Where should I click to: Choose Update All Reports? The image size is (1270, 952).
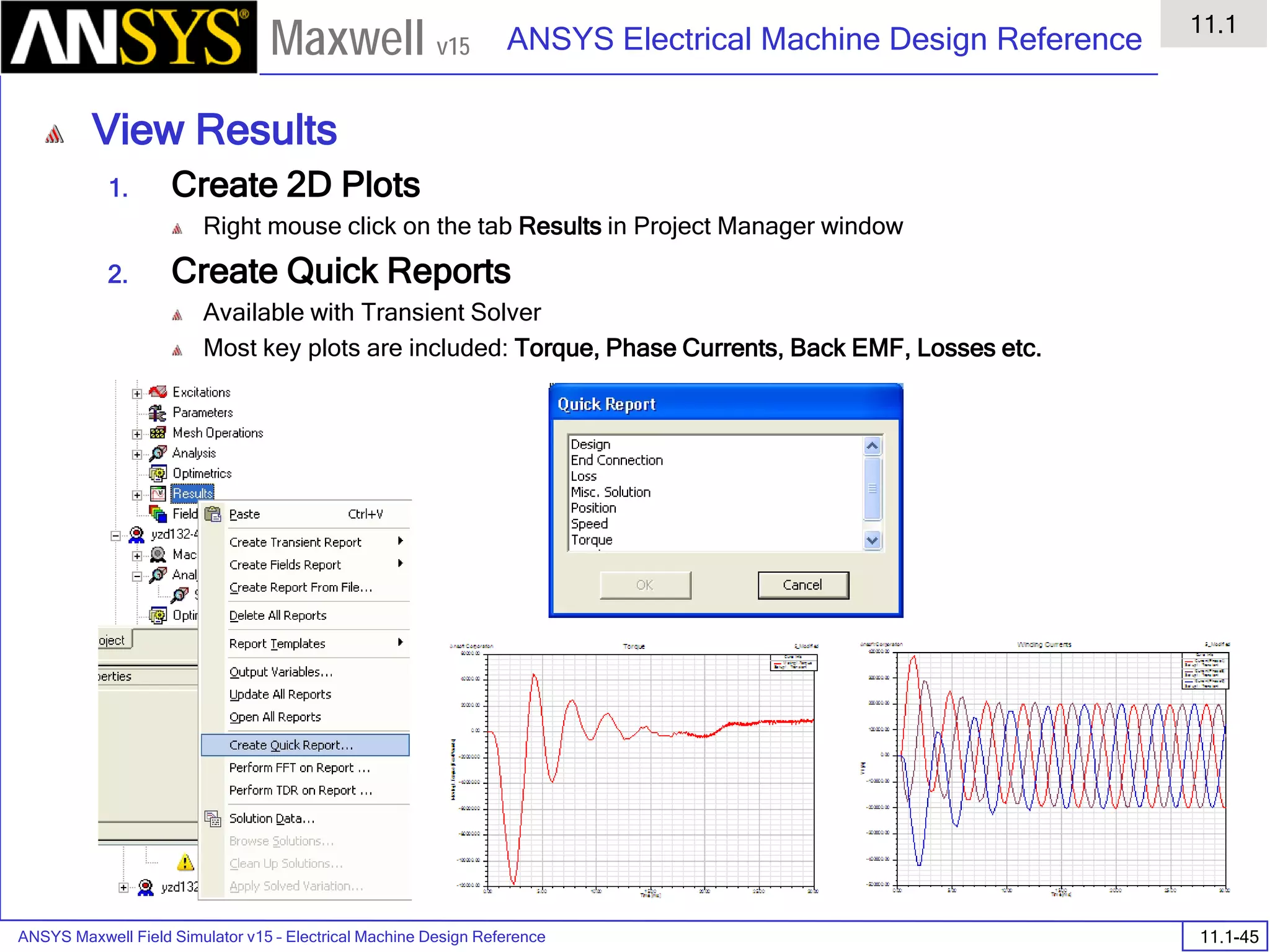click(x=305, y=694)
